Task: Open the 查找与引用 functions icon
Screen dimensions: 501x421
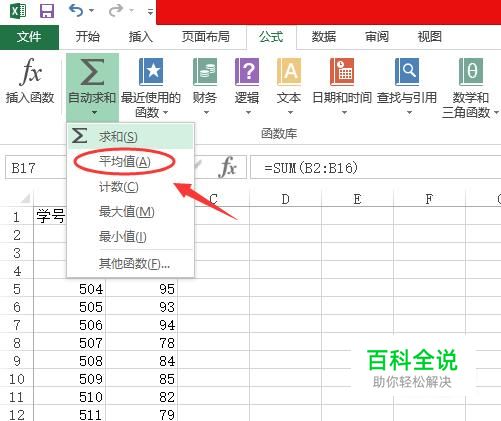Action: click(x=407, y=71)
